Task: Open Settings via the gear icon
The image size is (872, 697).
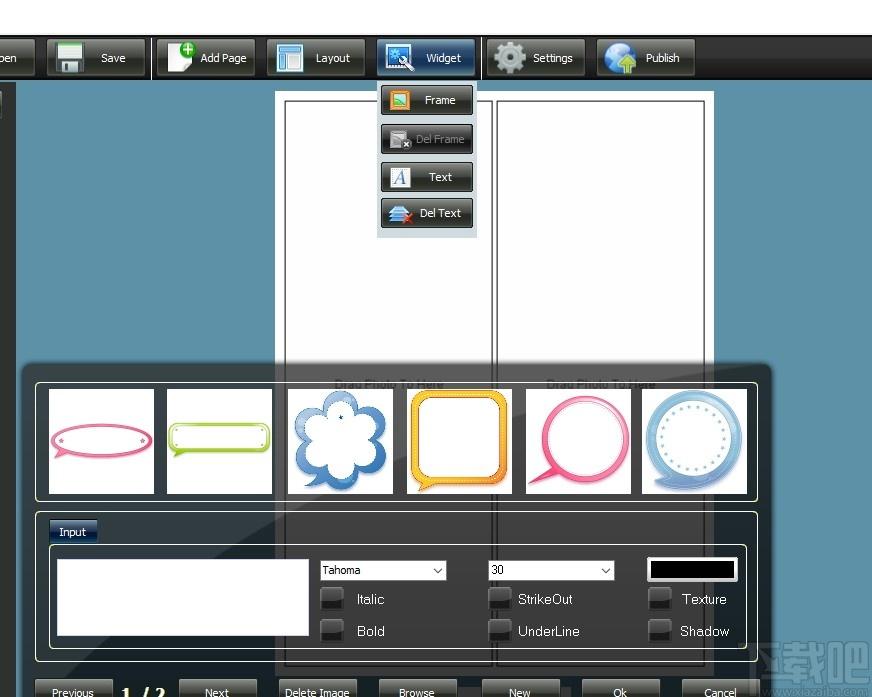Action: pyautogui.click(x=509, y=58)
